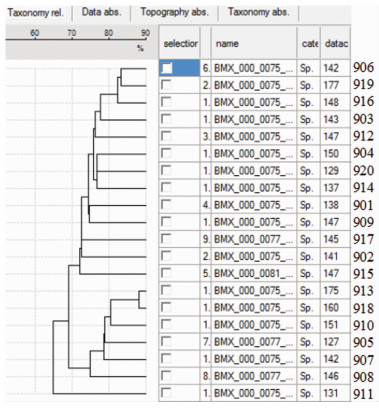This screenshot has height=410, width=379.
Task: Click the cate column header
Action: click(x=308, y=43)
